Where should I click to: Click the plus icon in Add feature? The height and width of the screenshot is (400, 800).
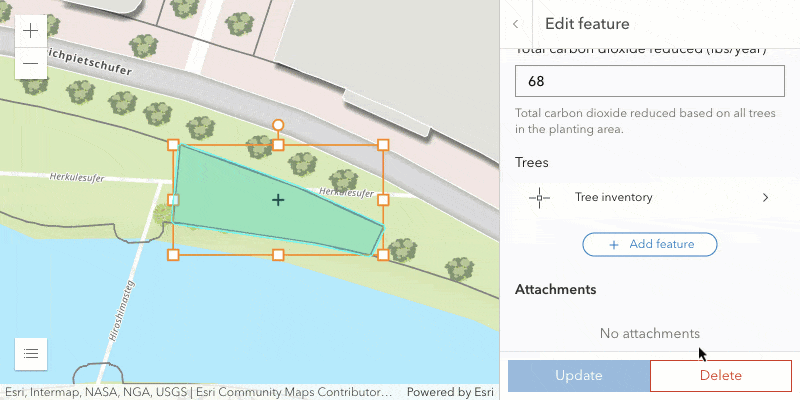614,244
